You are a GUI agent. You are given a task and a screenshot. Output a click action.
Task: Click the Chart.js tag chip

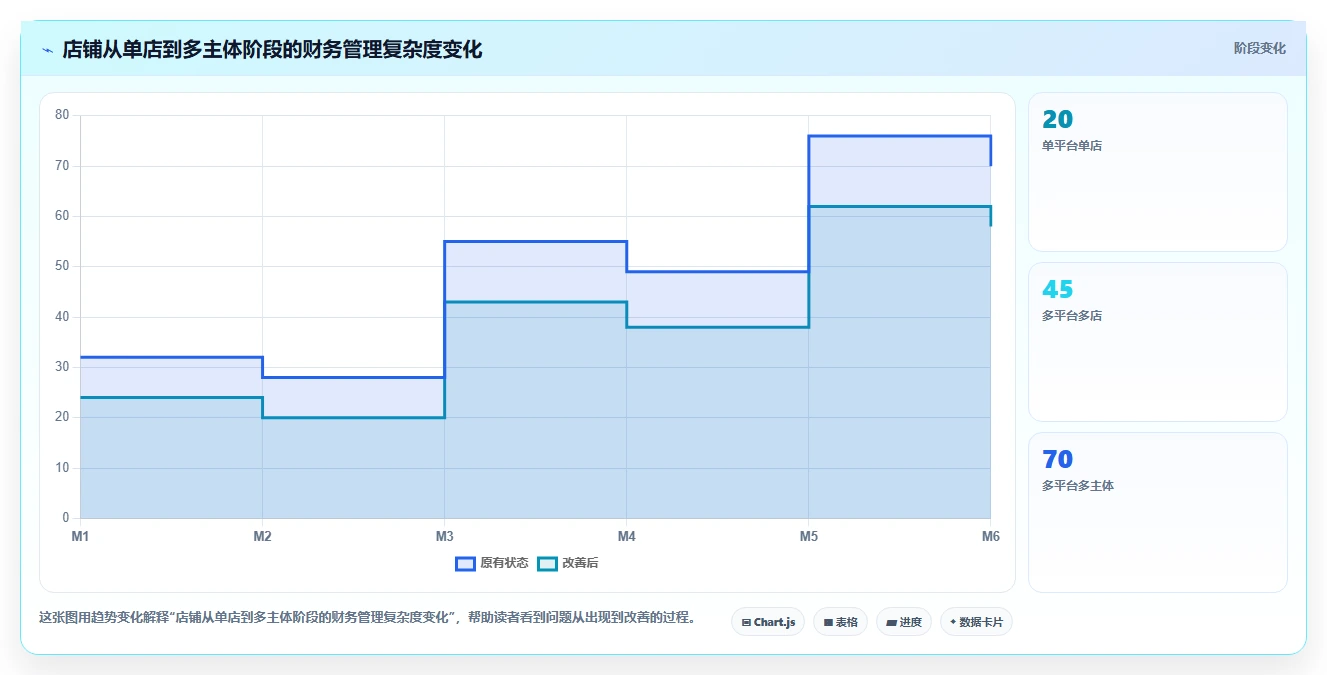click(x=768, y=622)
